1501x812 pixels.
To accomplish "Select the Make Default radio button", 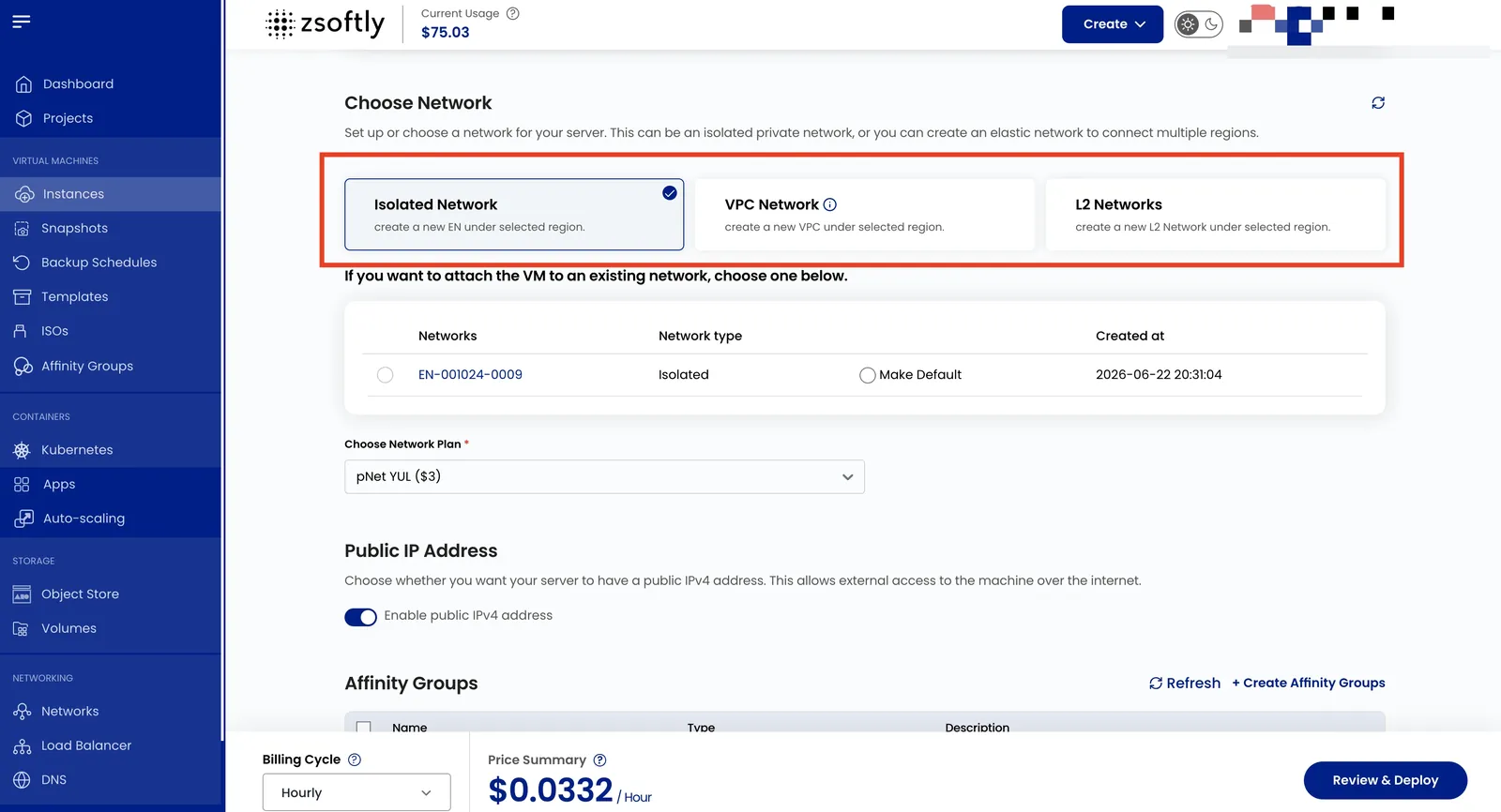I will [867, 375].
